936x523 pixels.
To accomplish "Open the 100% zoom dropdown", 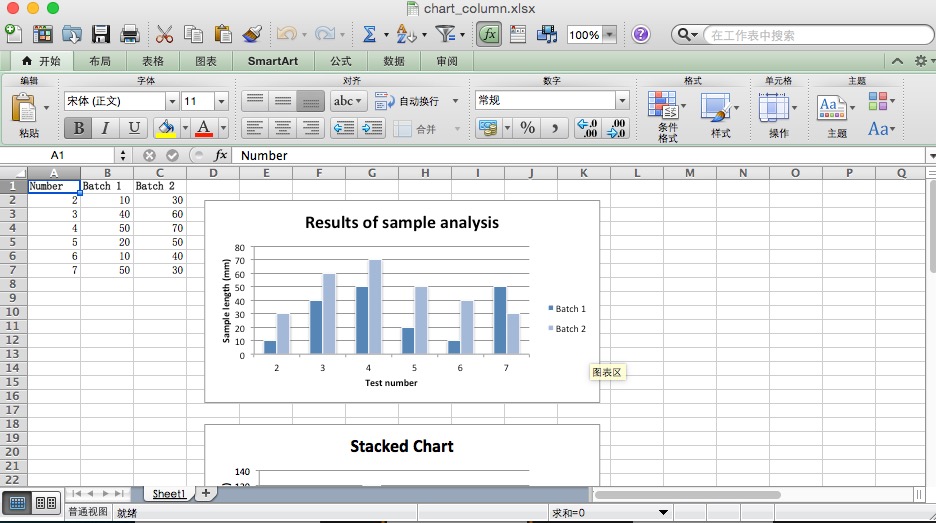I will tap(609, 35).
